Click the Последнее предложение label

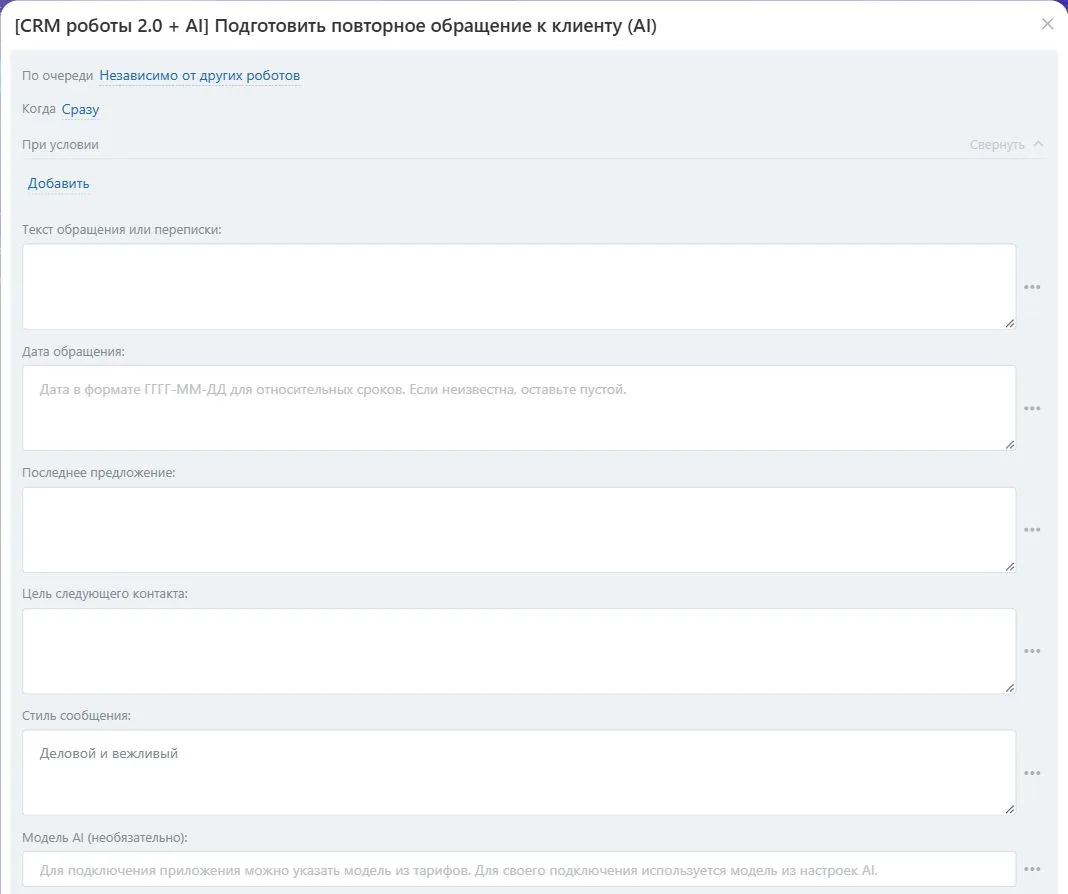(99, 473)
